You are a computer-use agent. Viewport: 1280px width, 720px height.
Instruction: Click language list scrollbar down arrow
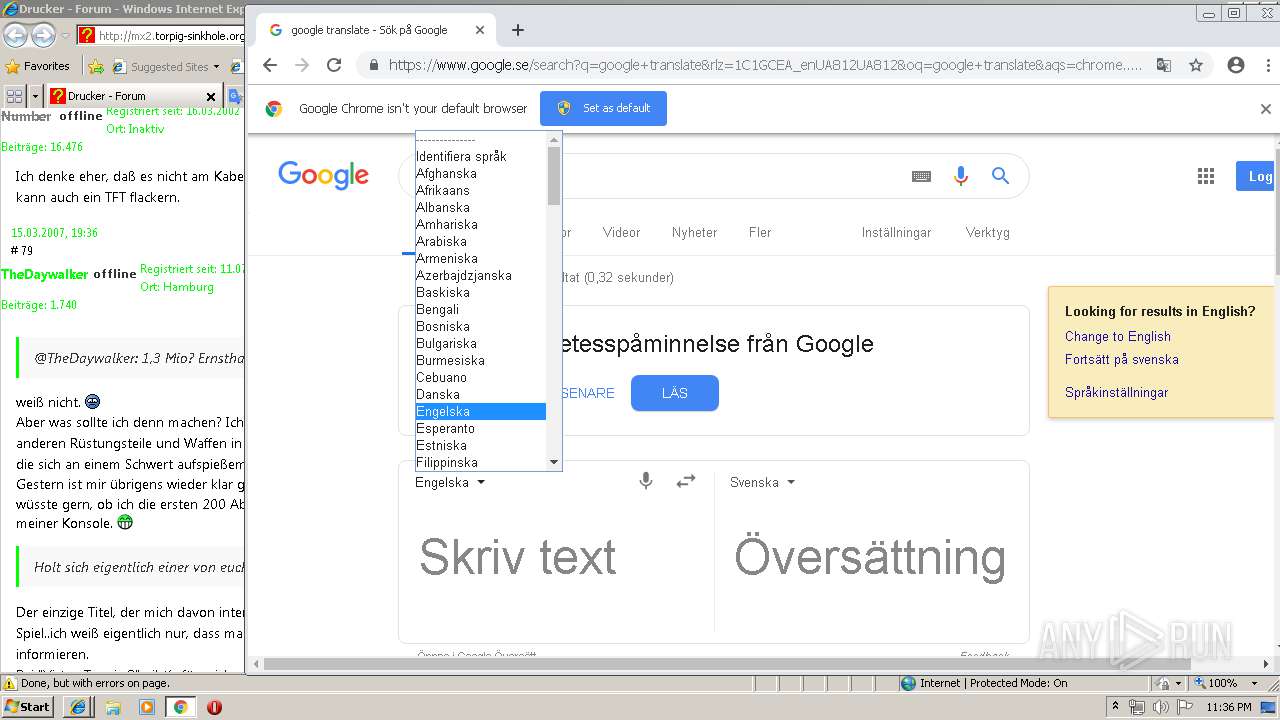click(x=554, y=462)
